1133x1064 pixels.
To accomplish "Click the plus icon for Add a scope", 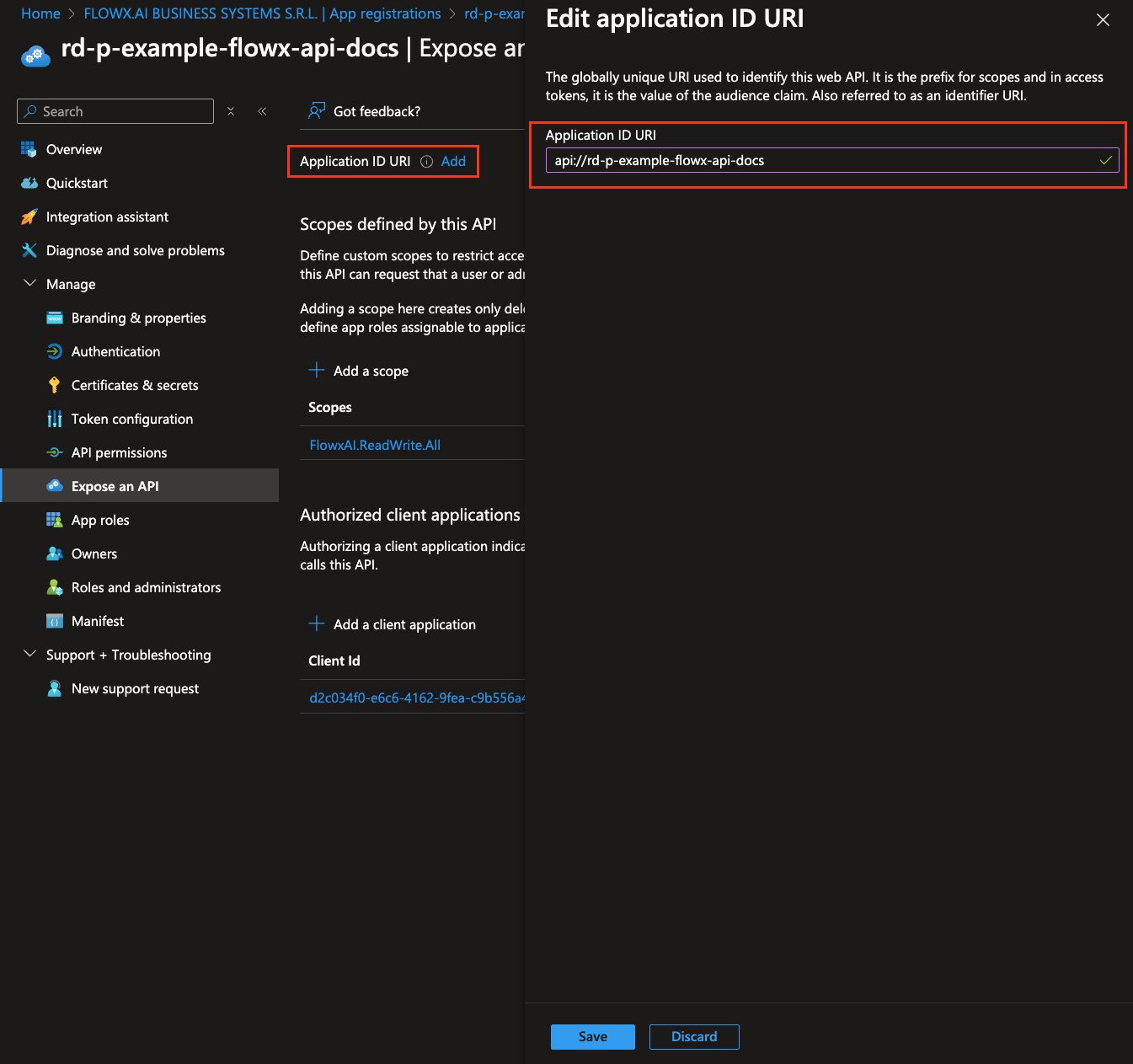I will (317, 370).
